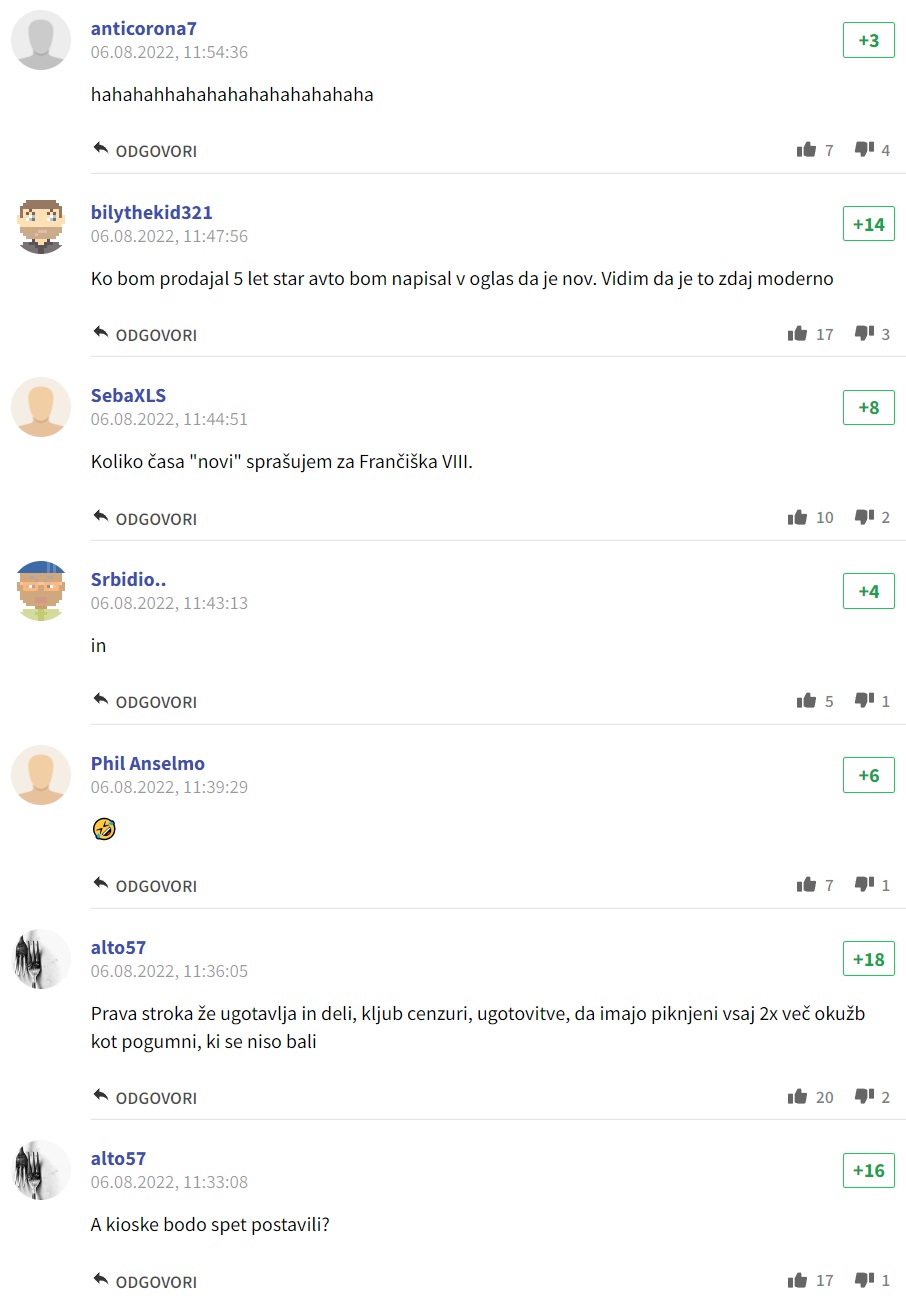Click bilythekid321's pixel avatar
This screenshot has width=906, height=1301.
(x=41, y=225)
